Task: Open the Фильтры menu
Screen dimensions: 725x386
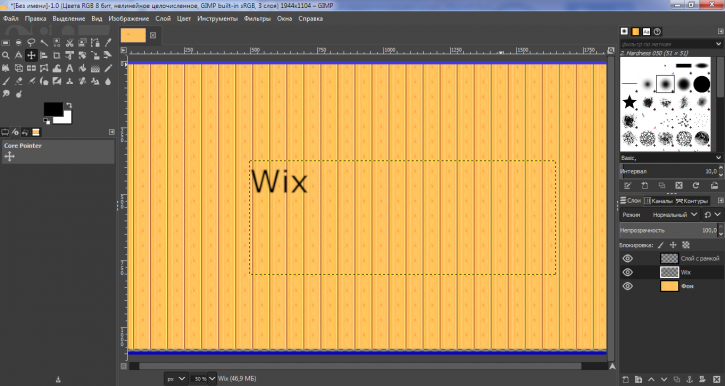Action: (257, 18)
